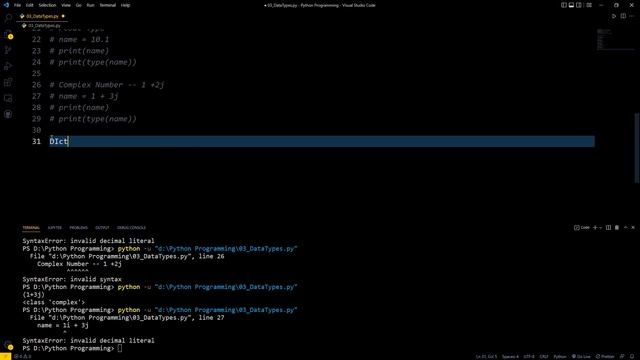
Task: Change file encoding via UTF-8
Action: point(529,356)
